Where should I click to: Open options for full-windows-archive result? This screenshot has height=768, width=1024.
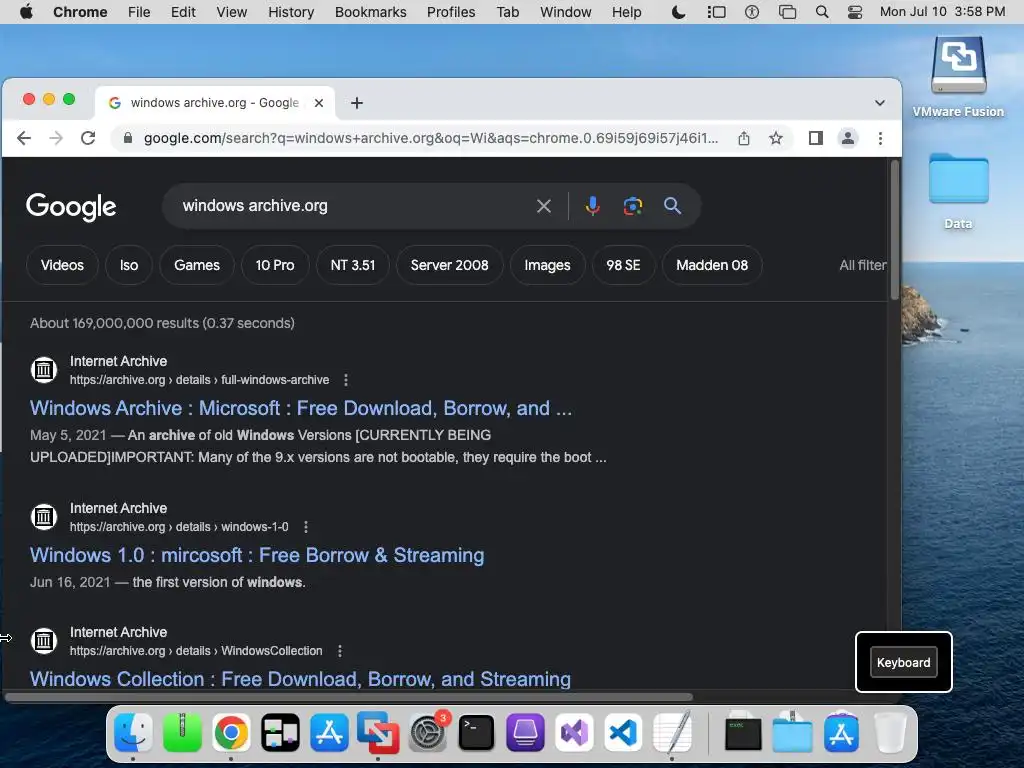[x=345, y=380]
